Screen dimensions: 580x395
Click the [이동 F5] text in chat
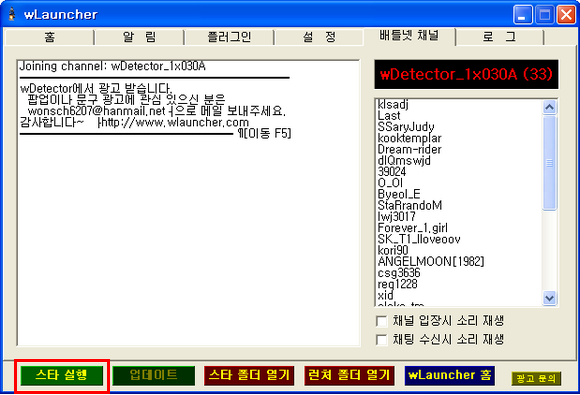[x=267, y=133]
